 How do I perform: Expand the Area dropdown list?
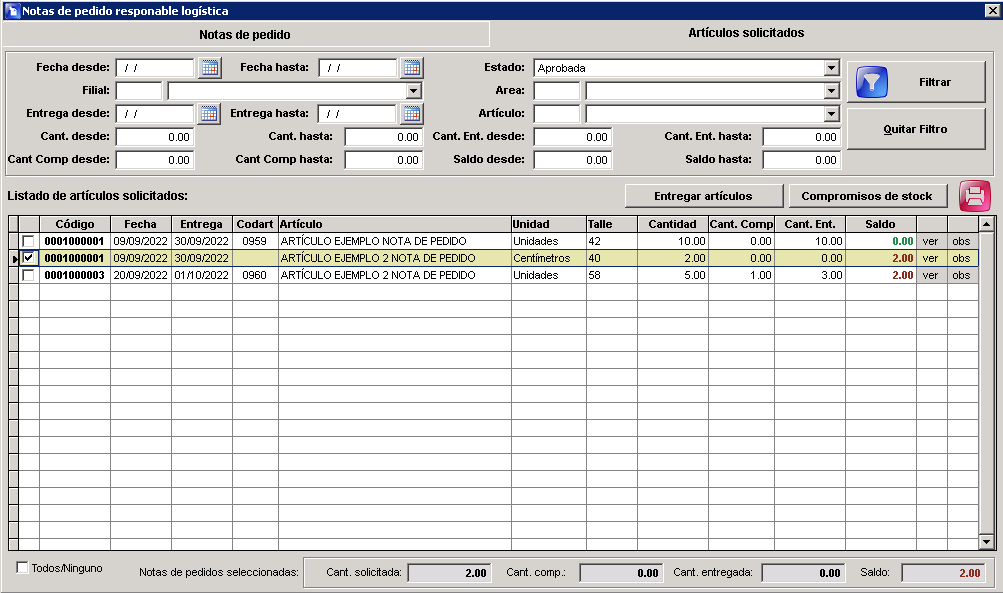[831, 91]
